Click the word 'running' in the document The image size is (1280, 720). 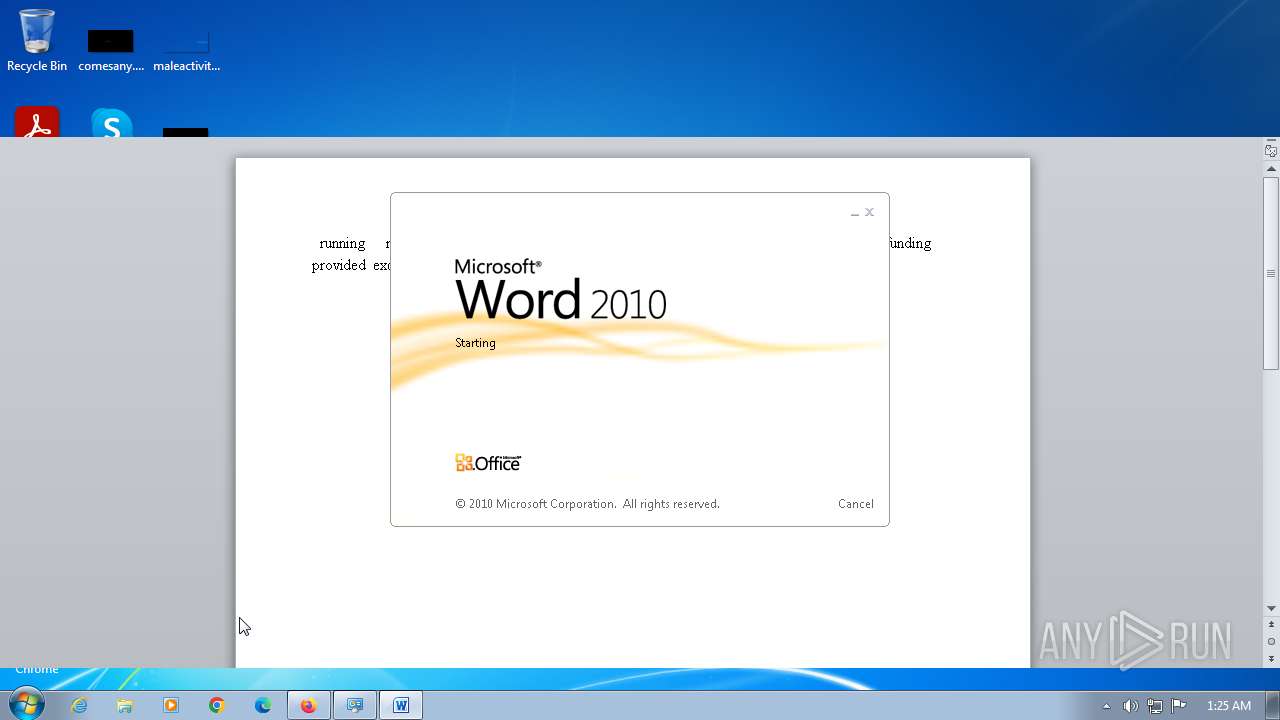click(x=342, y=244)
